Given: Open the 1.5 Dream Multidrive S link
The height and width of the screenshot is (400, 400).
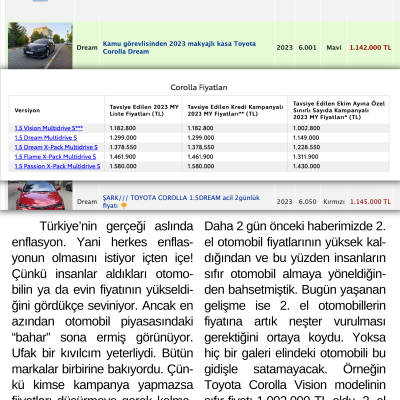Looking at the screenshot, I should pyautogui.click(x=46, y=138).
